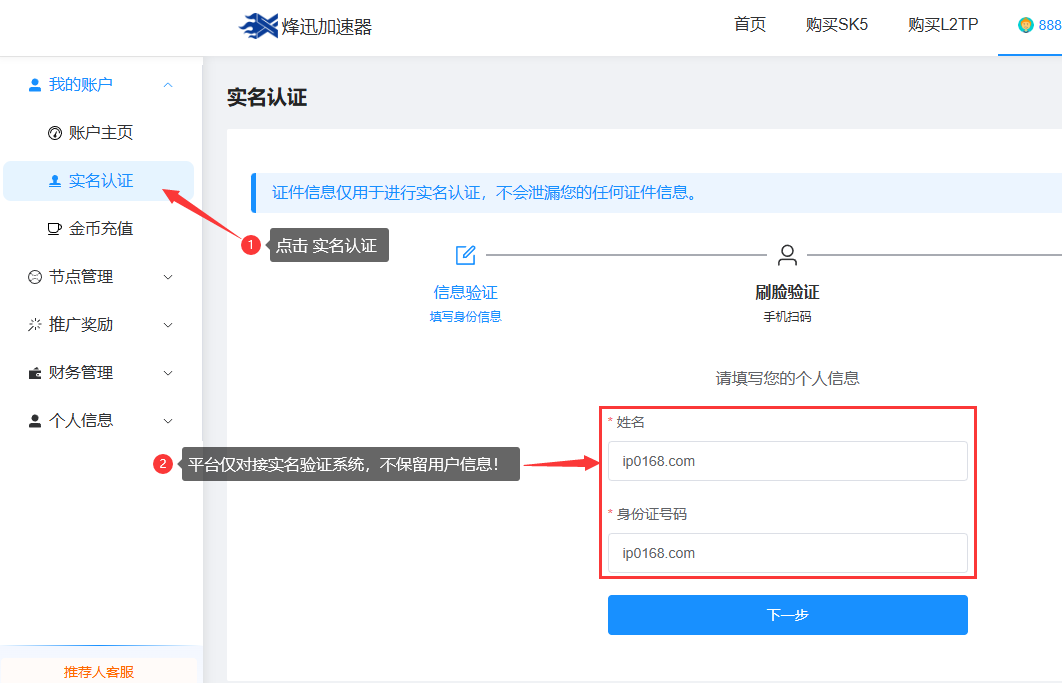Select the 账户主页 sidebar icon
The image size is (1062, 683).
[x=56, y=132]
